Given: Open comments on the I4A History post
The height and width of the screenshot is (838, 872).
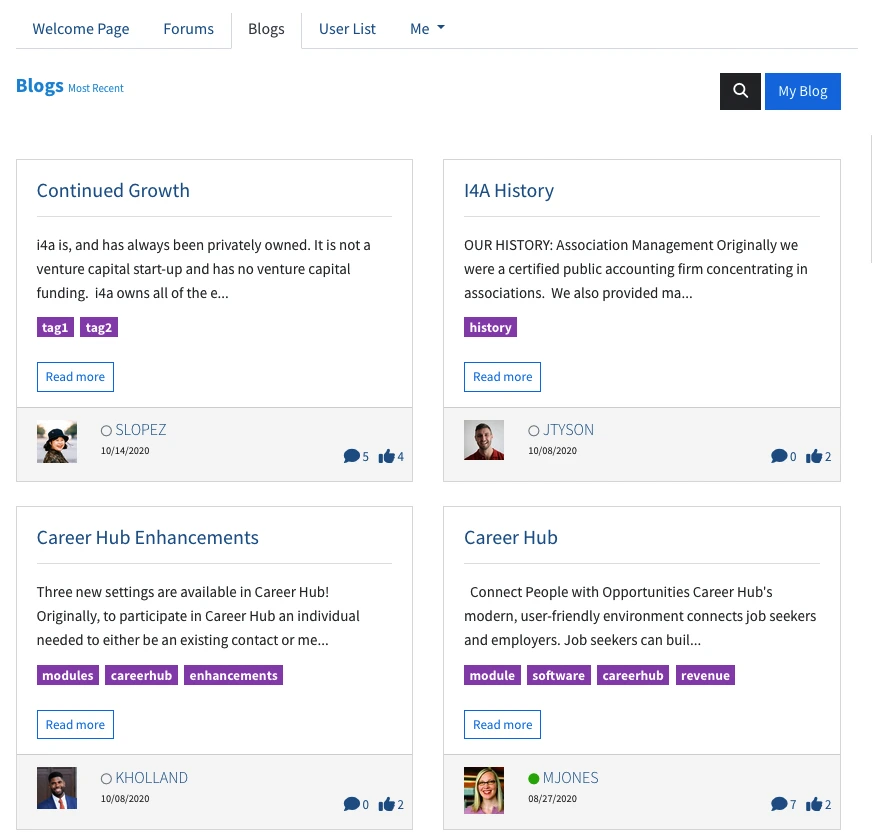Looking at the screenshot, I should (781, 456).
